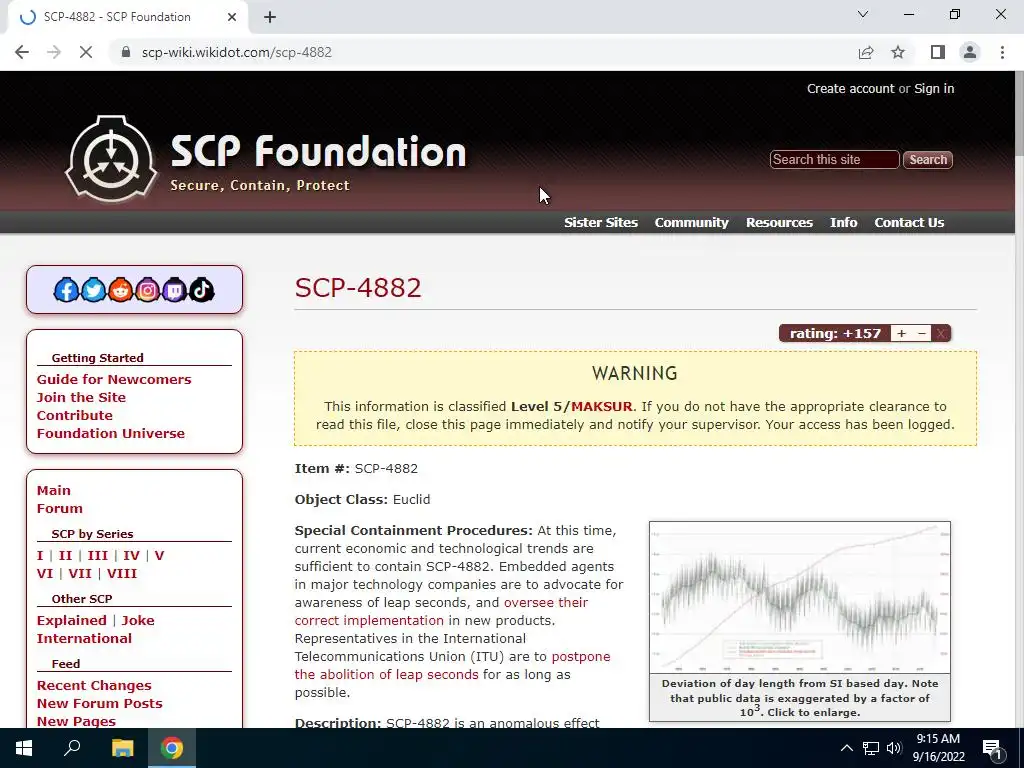Screen dimensions: 1024x768
Task: Focus the Search this site field
Action: (835, 160)
